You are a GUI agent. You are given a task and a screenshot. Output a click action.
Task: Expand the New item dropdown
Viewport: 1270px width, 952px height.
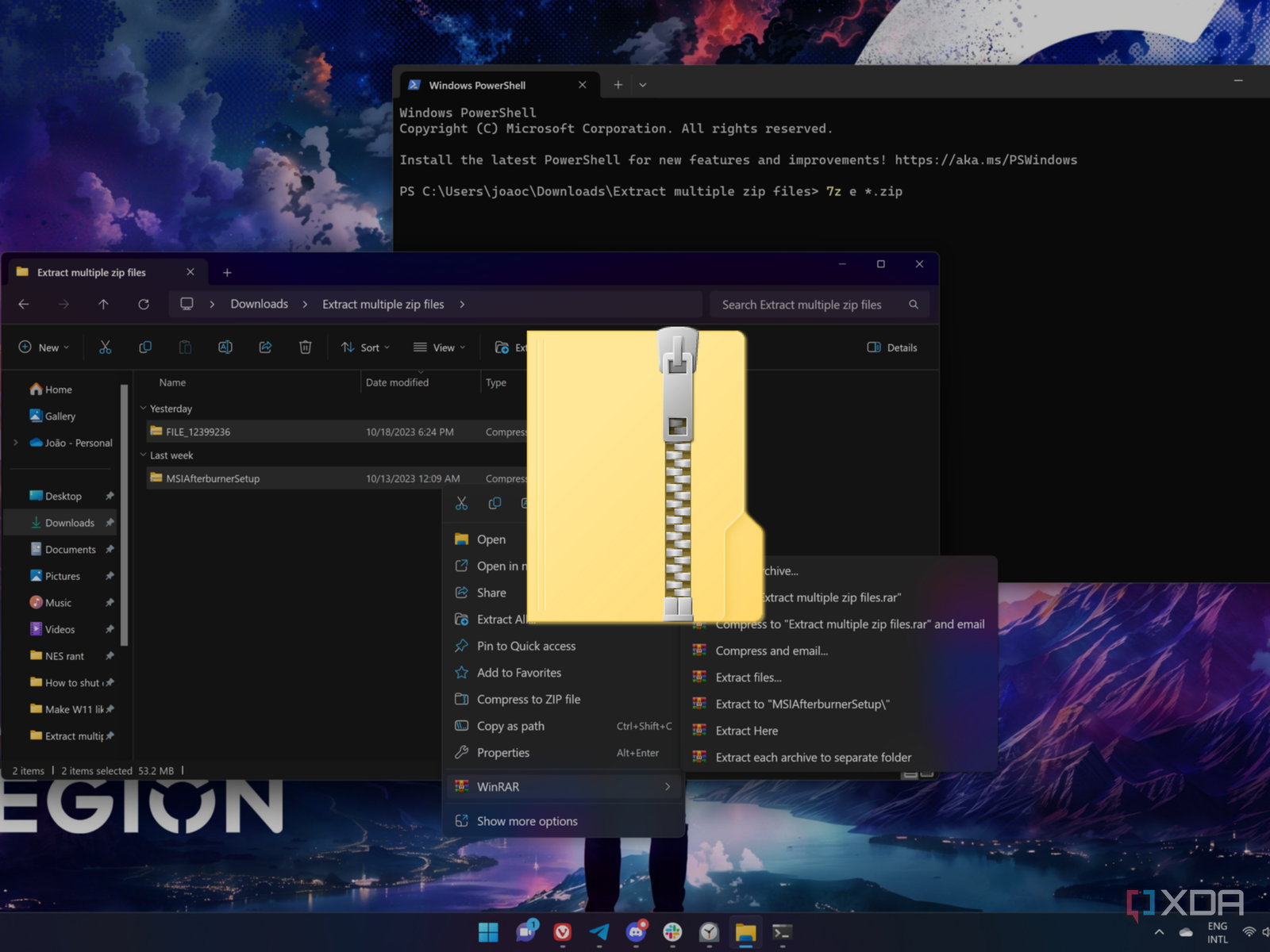click(x=44, y=347)
